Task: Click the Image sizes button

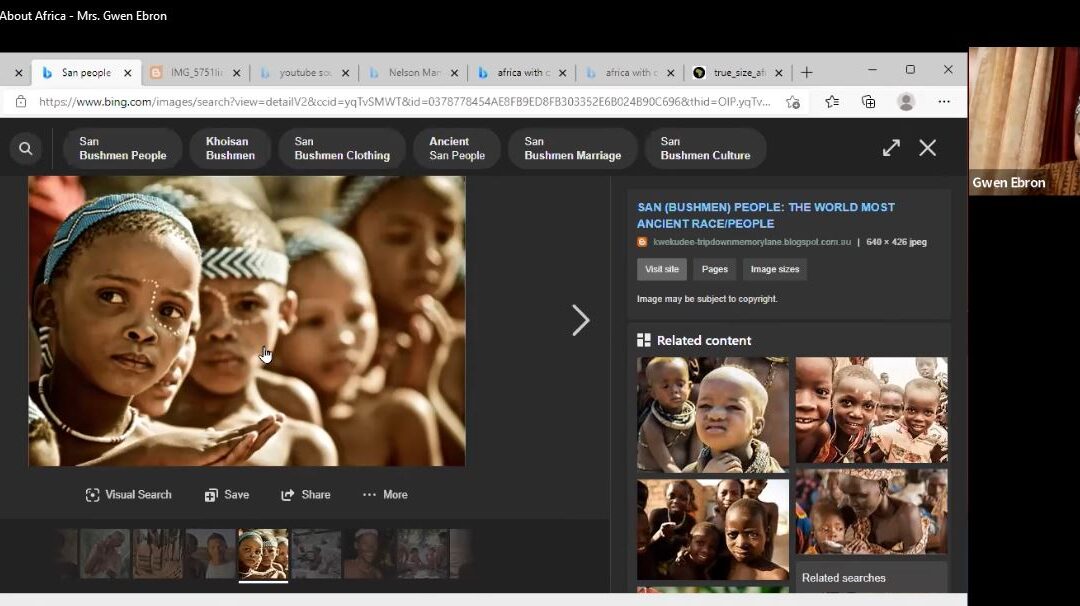Action: click(x=775, y=269)
